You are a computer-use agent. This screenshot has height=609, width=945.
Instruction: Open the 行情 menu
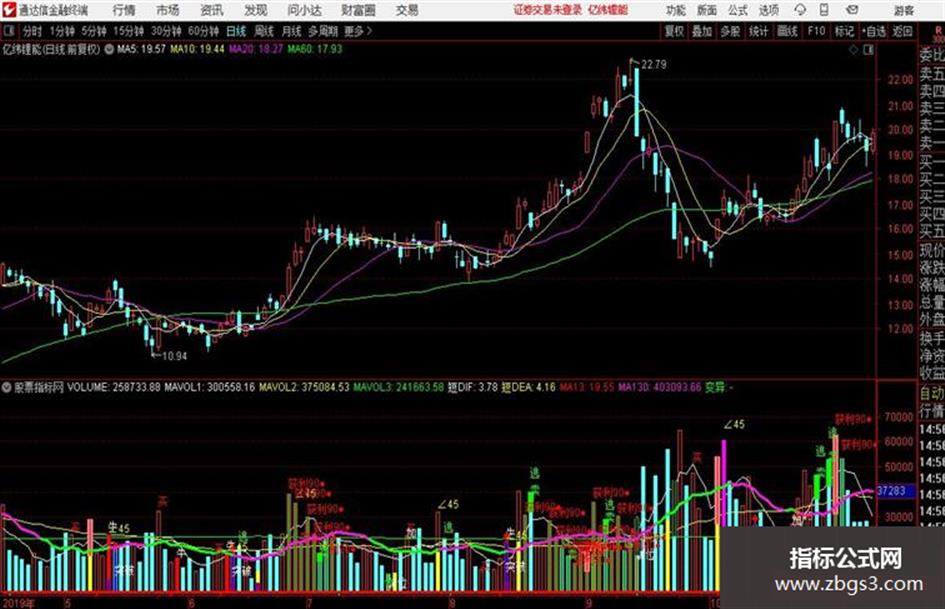click(124, 10)
